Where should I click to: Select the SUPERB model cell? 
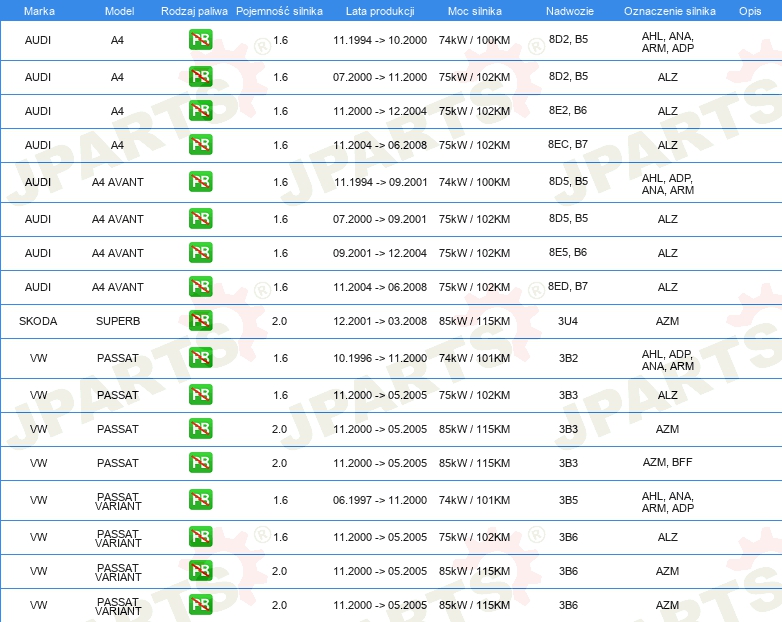pos(118,321)
